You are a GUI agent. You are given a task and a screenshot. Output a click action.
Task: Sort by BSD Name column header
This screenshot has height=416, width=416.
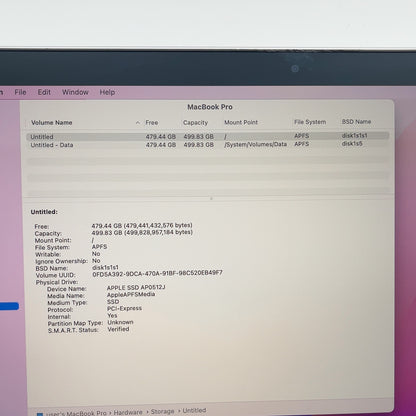[x=356, y=122]
